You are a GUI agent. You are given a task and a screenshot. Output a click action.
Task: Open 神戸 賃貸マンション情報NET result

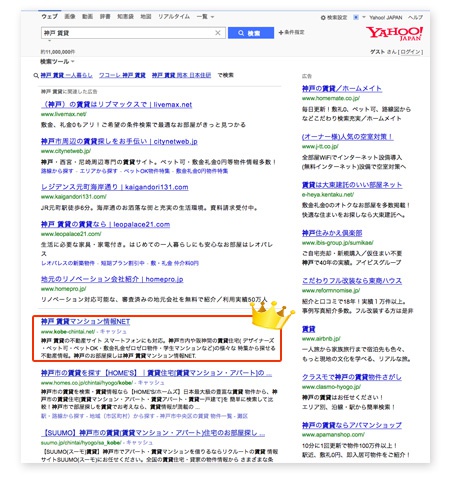[85, 321]
